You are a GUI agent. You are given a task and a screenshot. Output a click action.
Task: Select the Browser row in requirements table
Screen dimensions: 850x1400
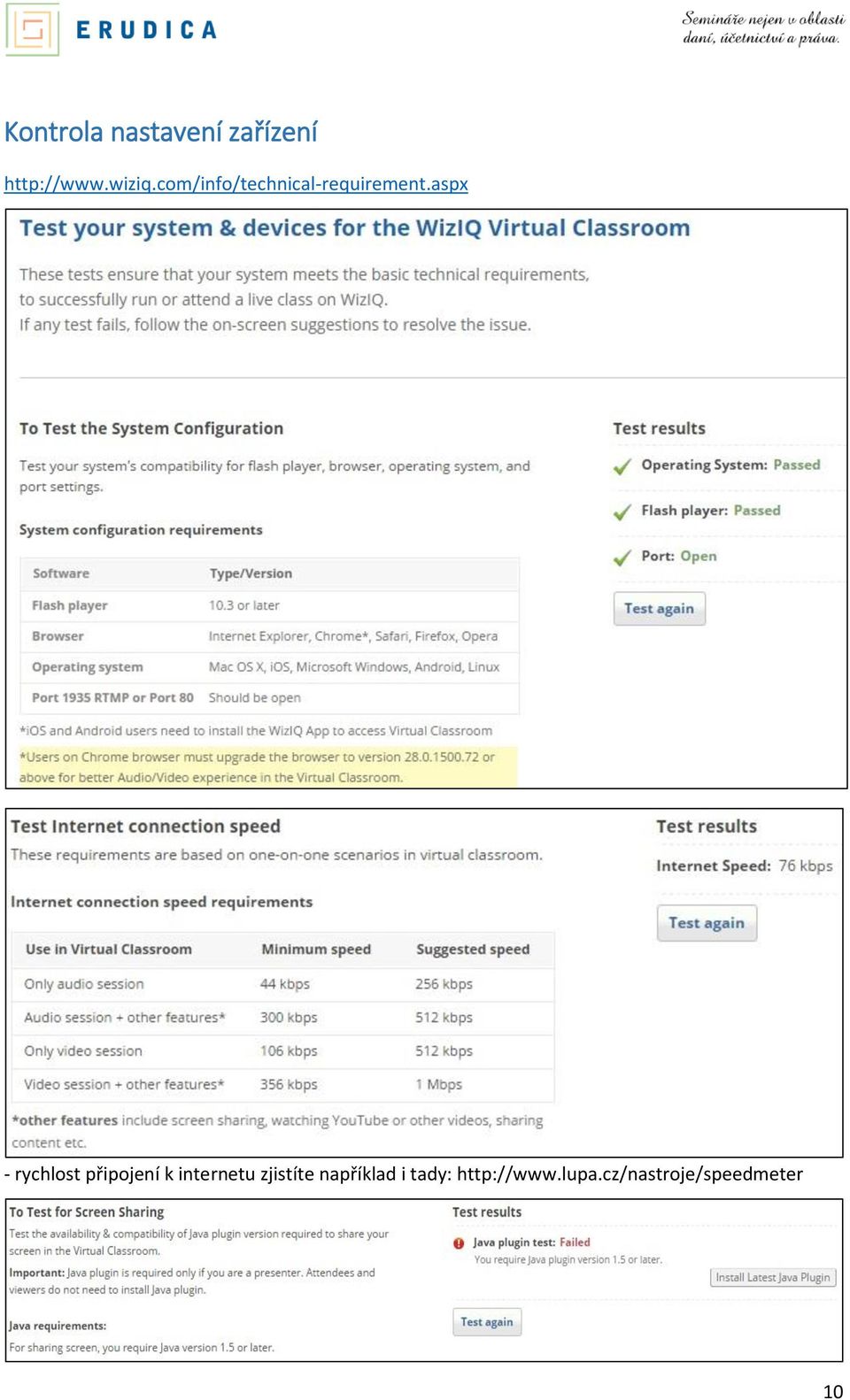(x=269, y=636)
